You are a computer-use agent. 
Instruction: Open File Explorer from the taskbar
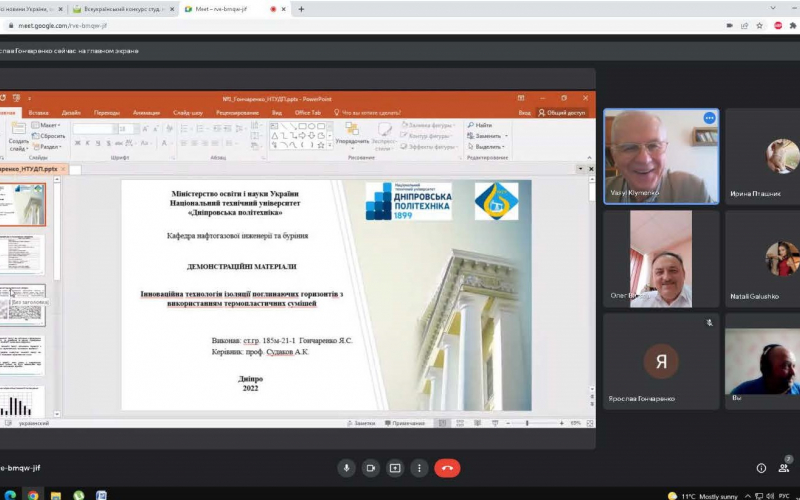point(55,495)
